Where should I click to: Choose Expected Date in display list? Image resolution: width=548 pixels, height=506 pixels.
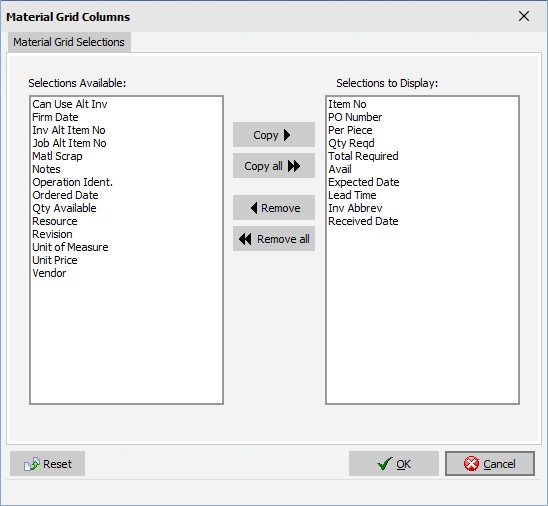363,182
